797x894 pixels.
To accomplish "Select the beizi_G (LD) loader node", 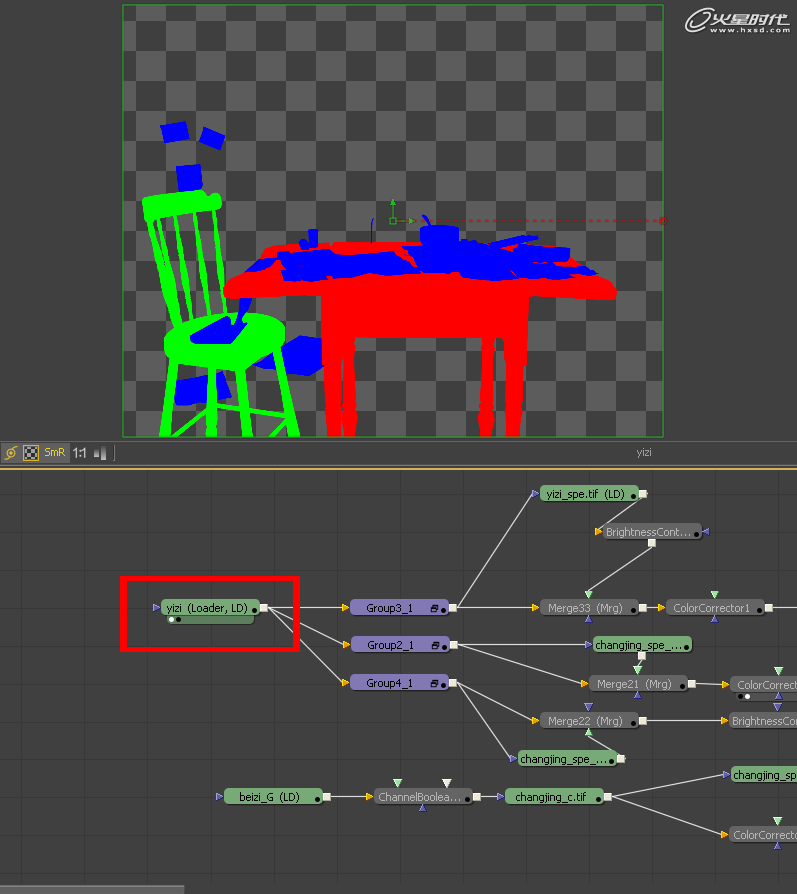I will coord(273,797).
